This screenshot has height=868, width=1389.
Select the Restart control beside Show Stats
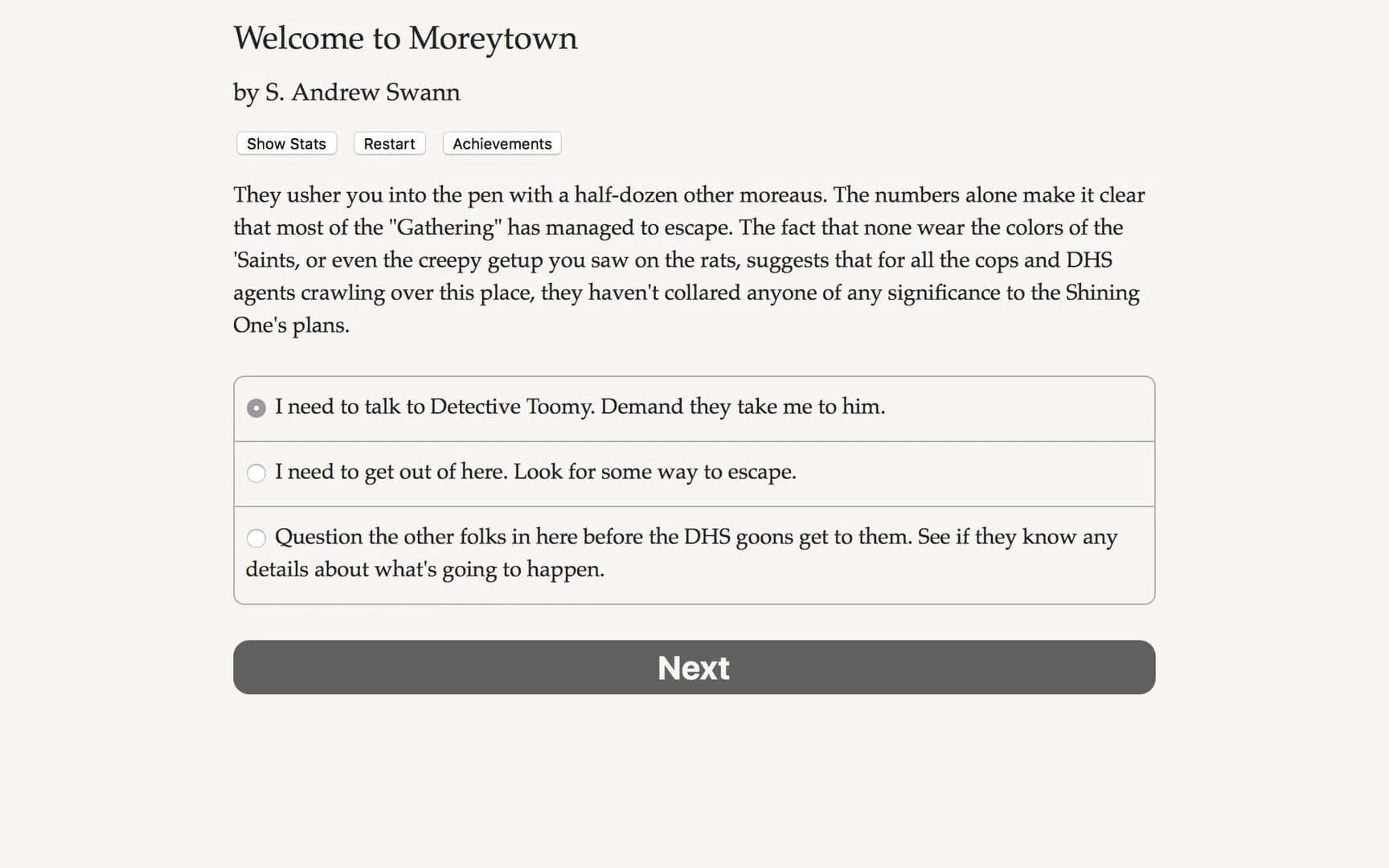click(389, 143)
